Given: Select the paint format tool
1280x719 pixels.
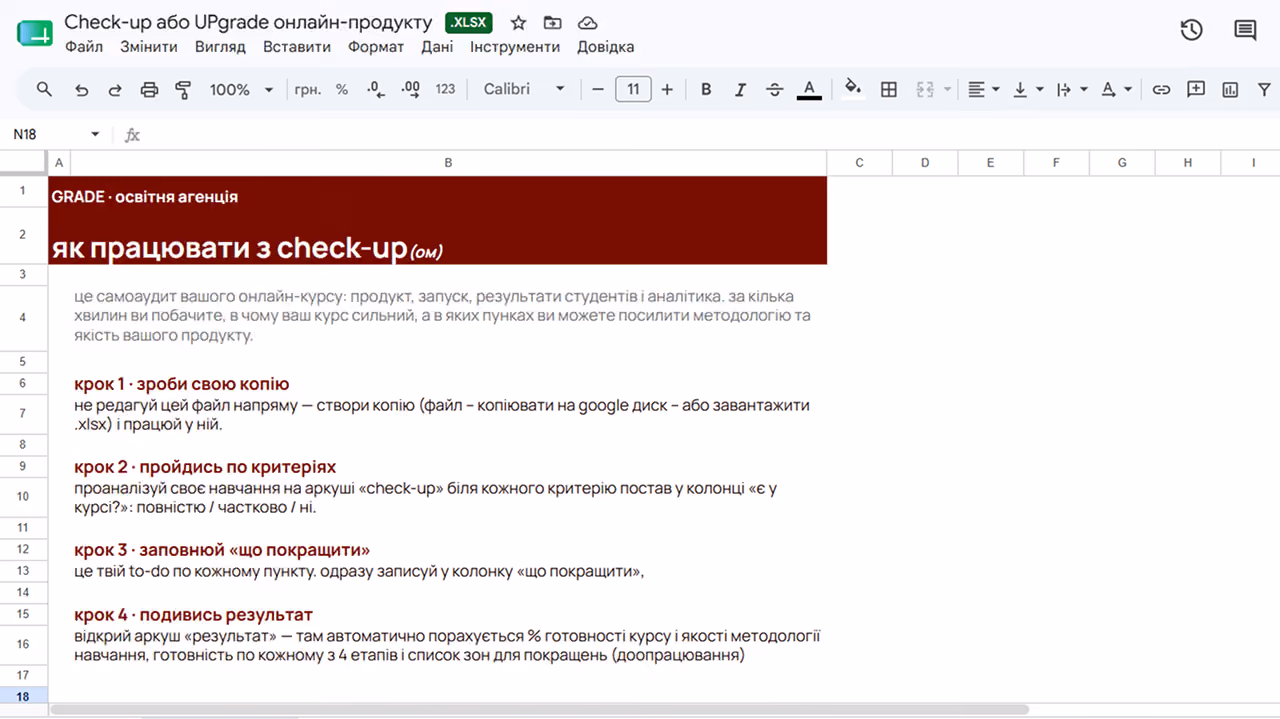Looking at the screenshot, I should point(183,90).
